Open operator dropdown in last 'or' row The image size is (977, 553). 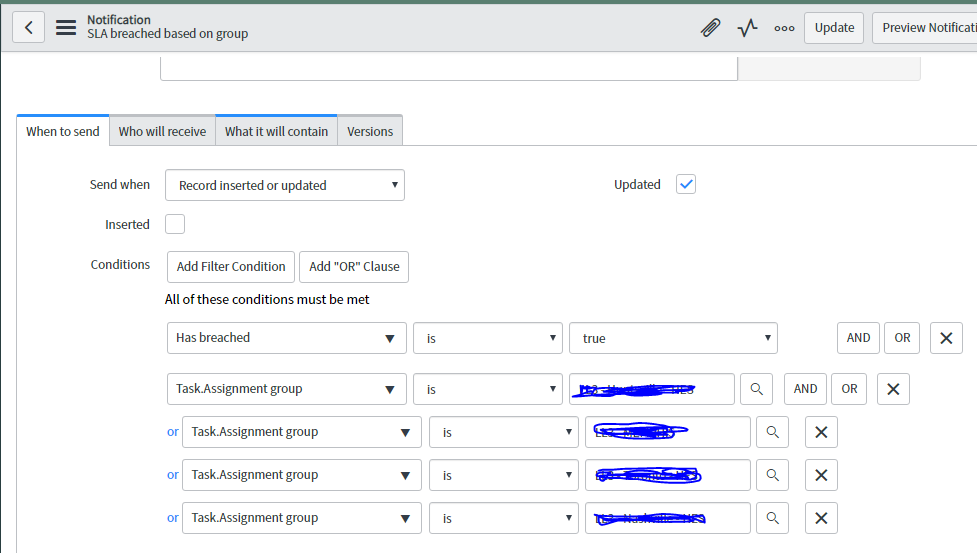(x=503, y=518)
